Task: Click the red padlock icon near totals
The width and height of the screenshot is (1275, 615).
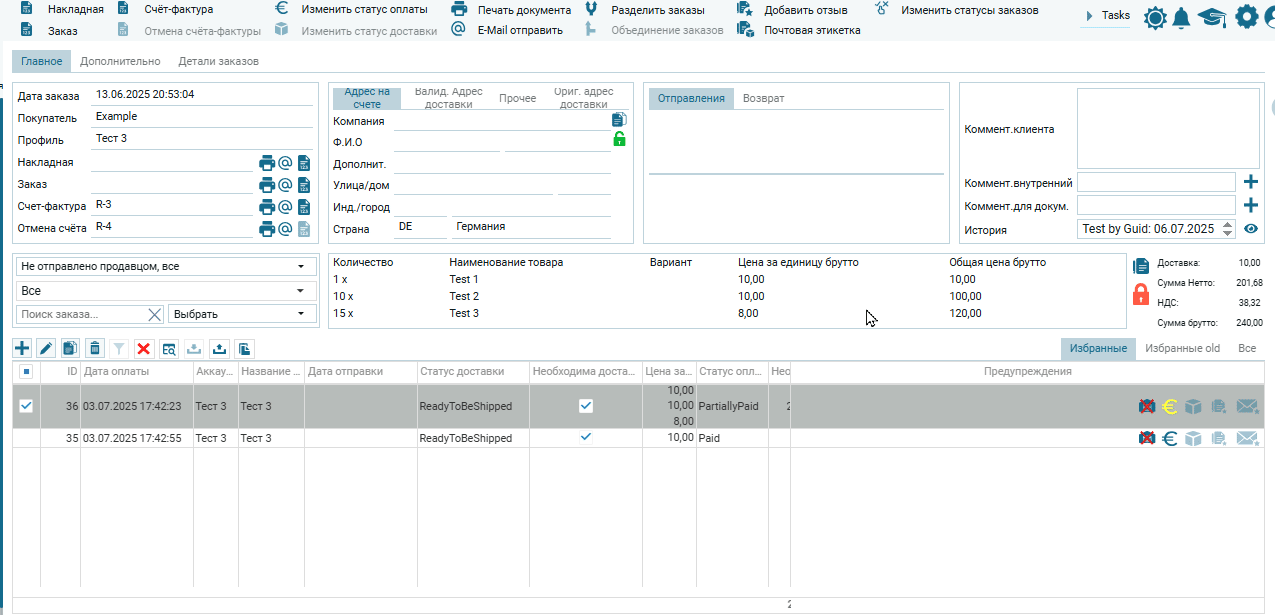Action: tap(1140, 294)
